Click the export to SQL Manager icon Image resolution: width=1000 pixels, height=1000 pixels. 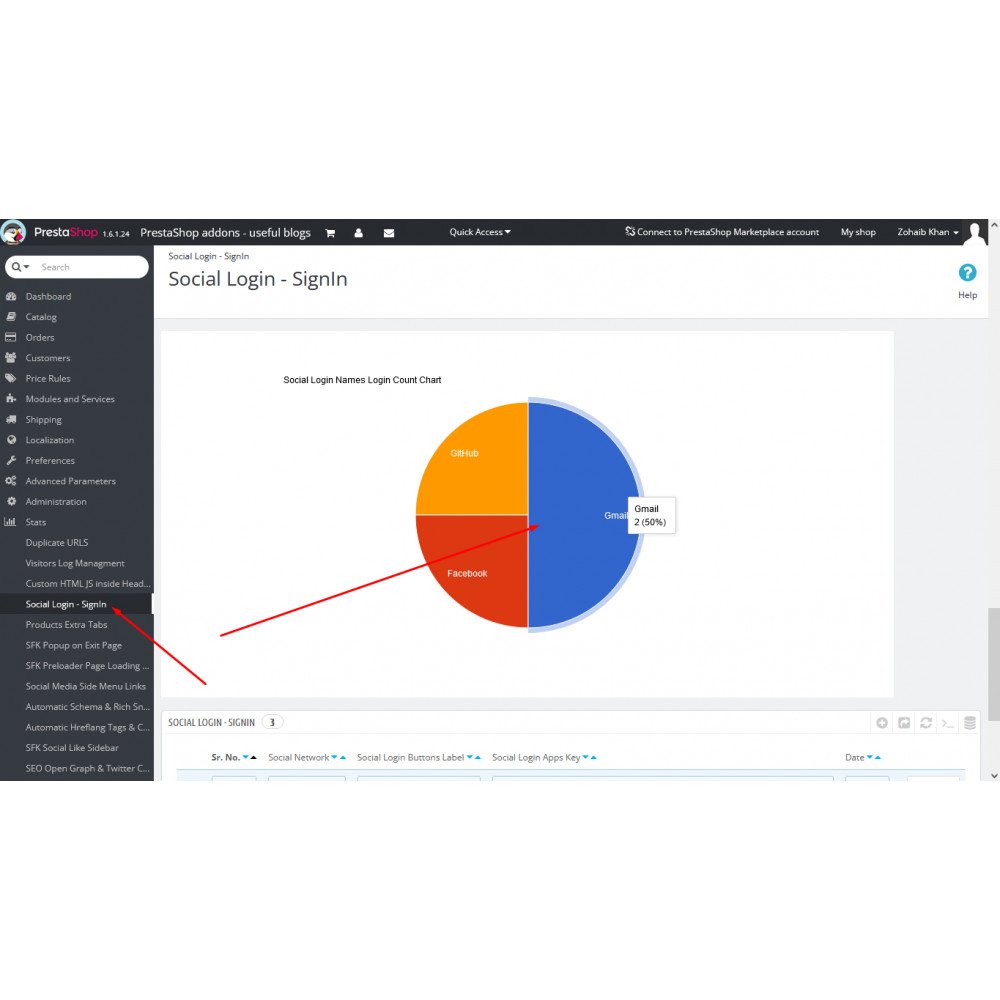click(969, 723)
